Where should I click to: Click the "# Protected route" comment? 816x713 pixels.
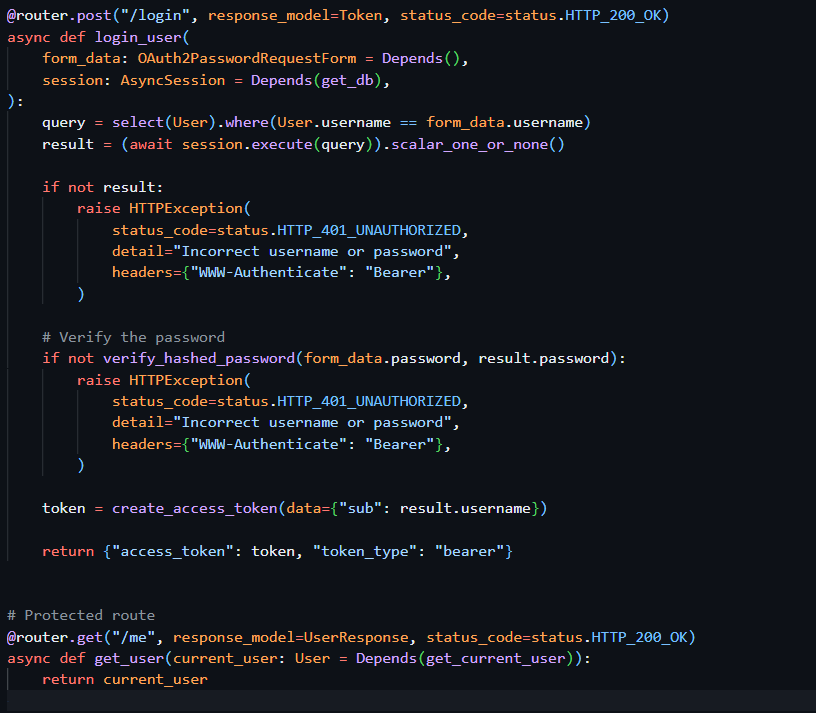click(x=81, y=616)
